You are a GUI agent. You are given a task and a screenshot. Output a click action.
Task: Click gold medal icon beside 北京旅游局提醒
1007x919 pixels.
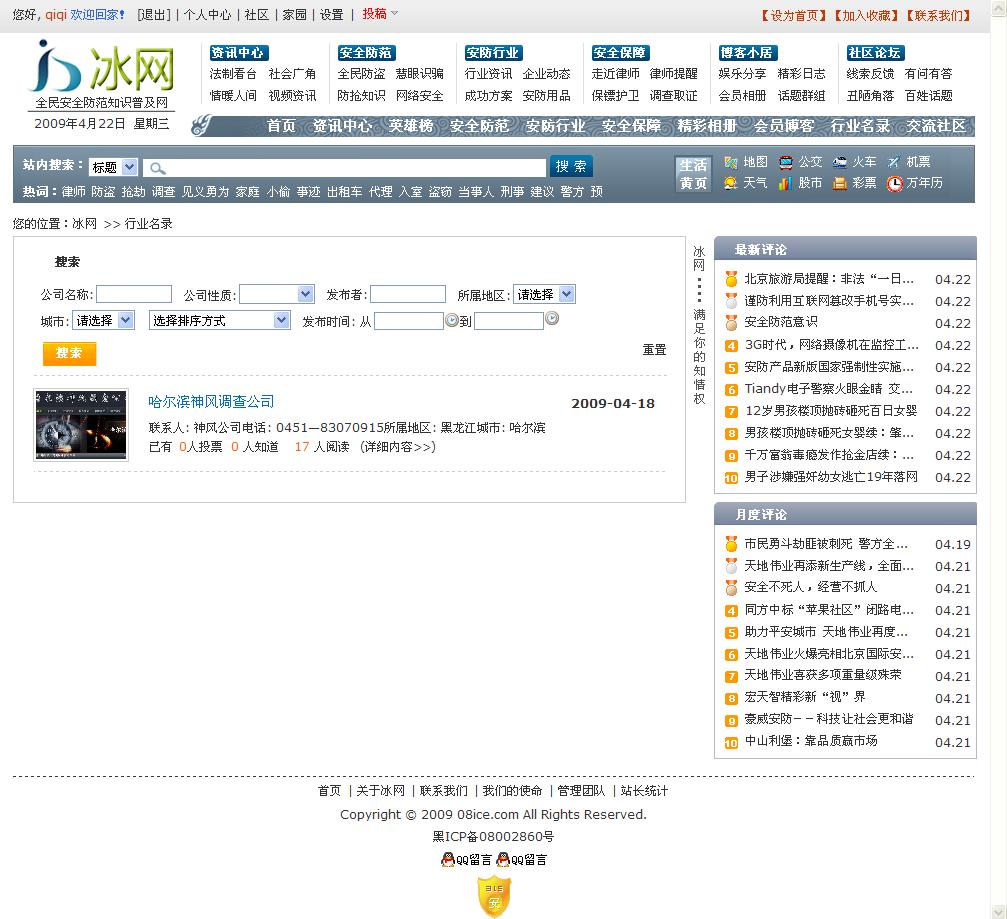click(x=731, y=279)
